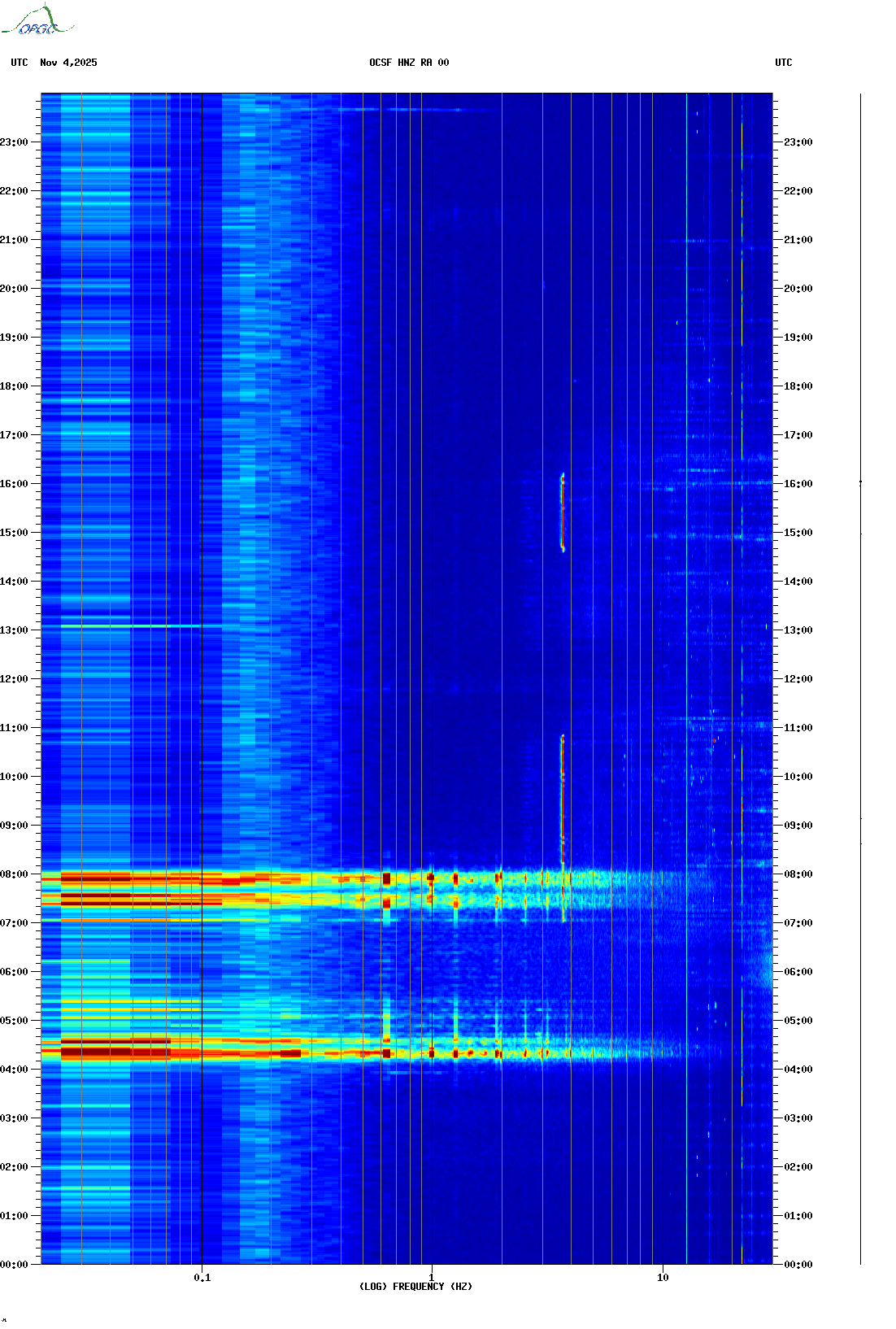Click the 0.1 frequency axis tick label
Screen dimensions: 896x1329
(x=202, y=1278)
